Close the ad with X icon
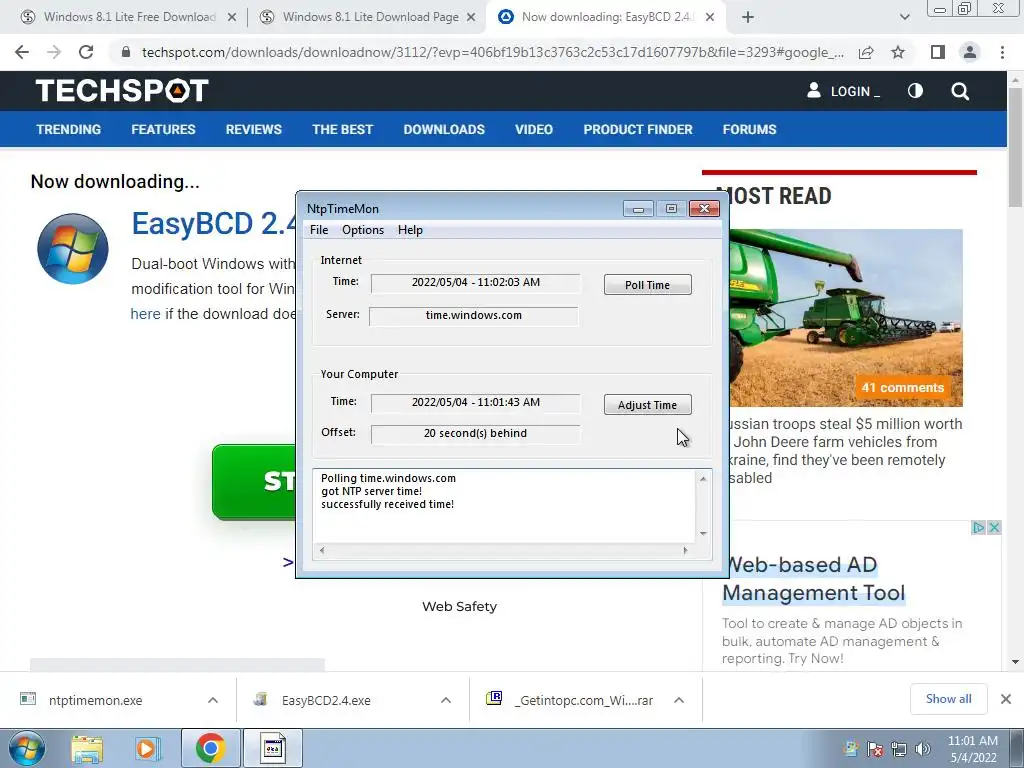The width and height of the screenshot is (1024, 768). (994, 528)
